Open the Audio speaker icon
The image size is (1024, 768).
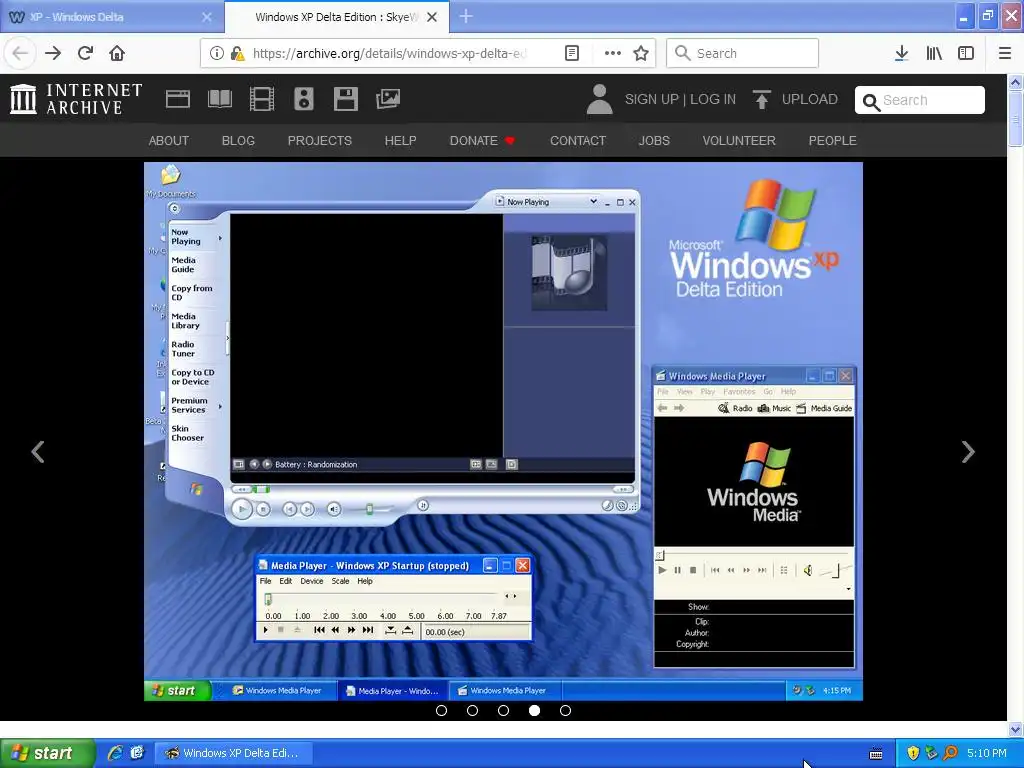(304, 99)
